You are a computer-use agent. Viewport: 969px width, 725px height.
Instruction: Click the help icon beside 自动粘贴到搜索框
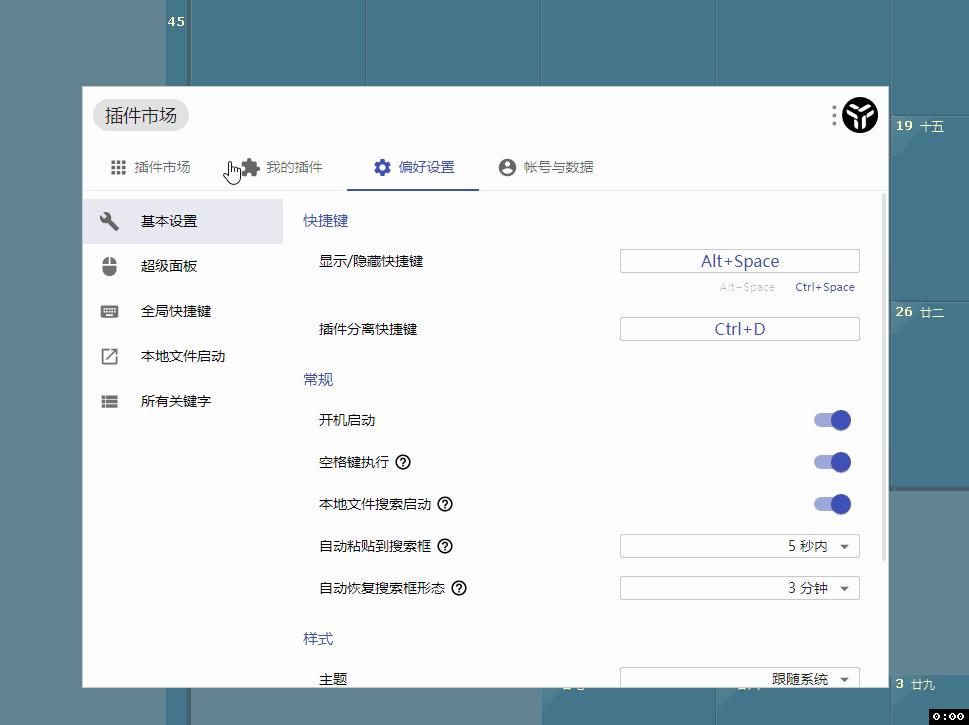pos(443,546)
